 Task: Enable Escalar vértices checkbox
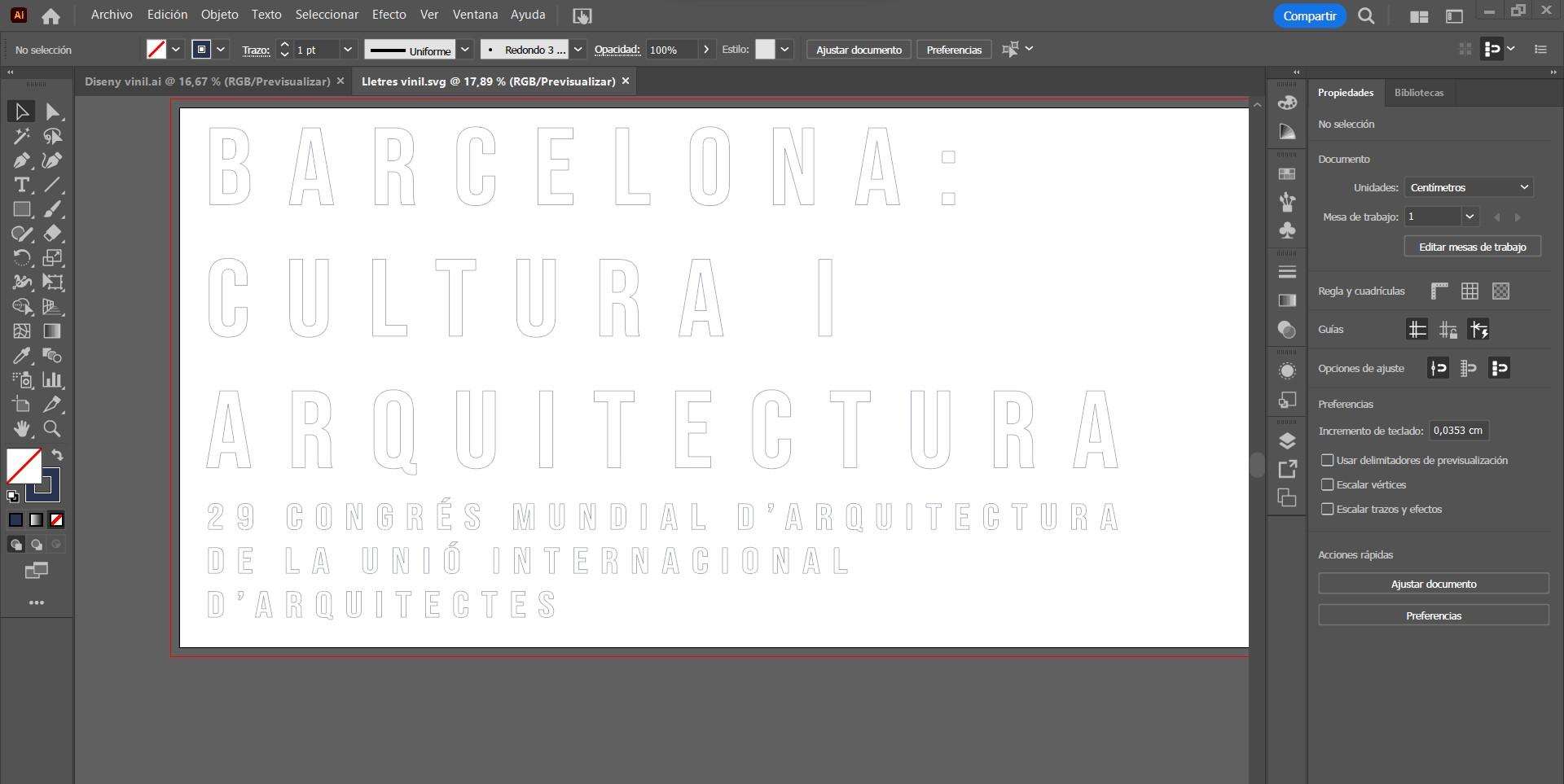[1327, 485]
